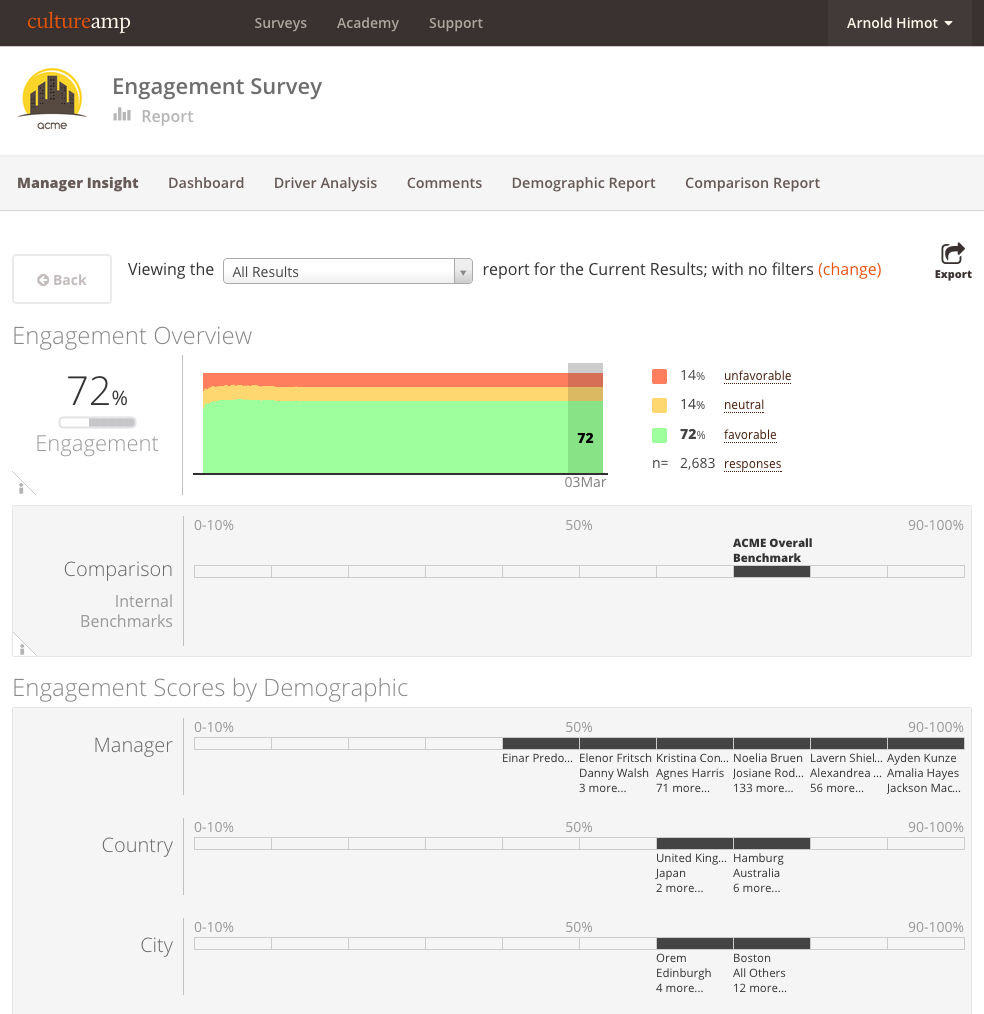
Task: Click info icon under Internal Benchmarks
Action: tap(22, 648)
